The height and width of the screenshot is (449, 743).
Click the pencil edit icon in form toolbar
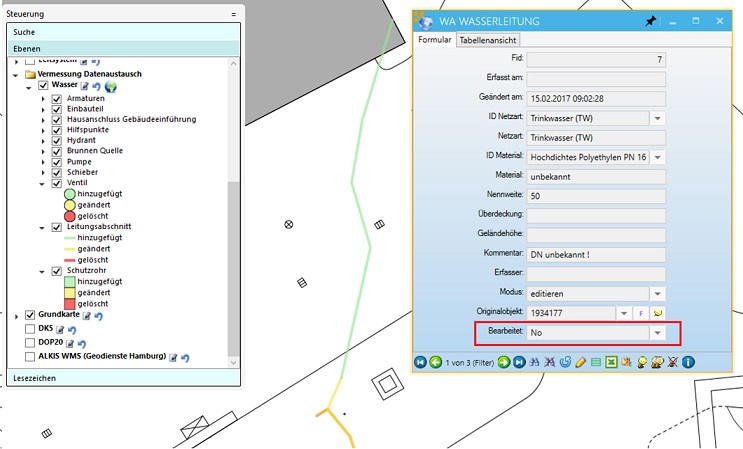click(580, 361)
